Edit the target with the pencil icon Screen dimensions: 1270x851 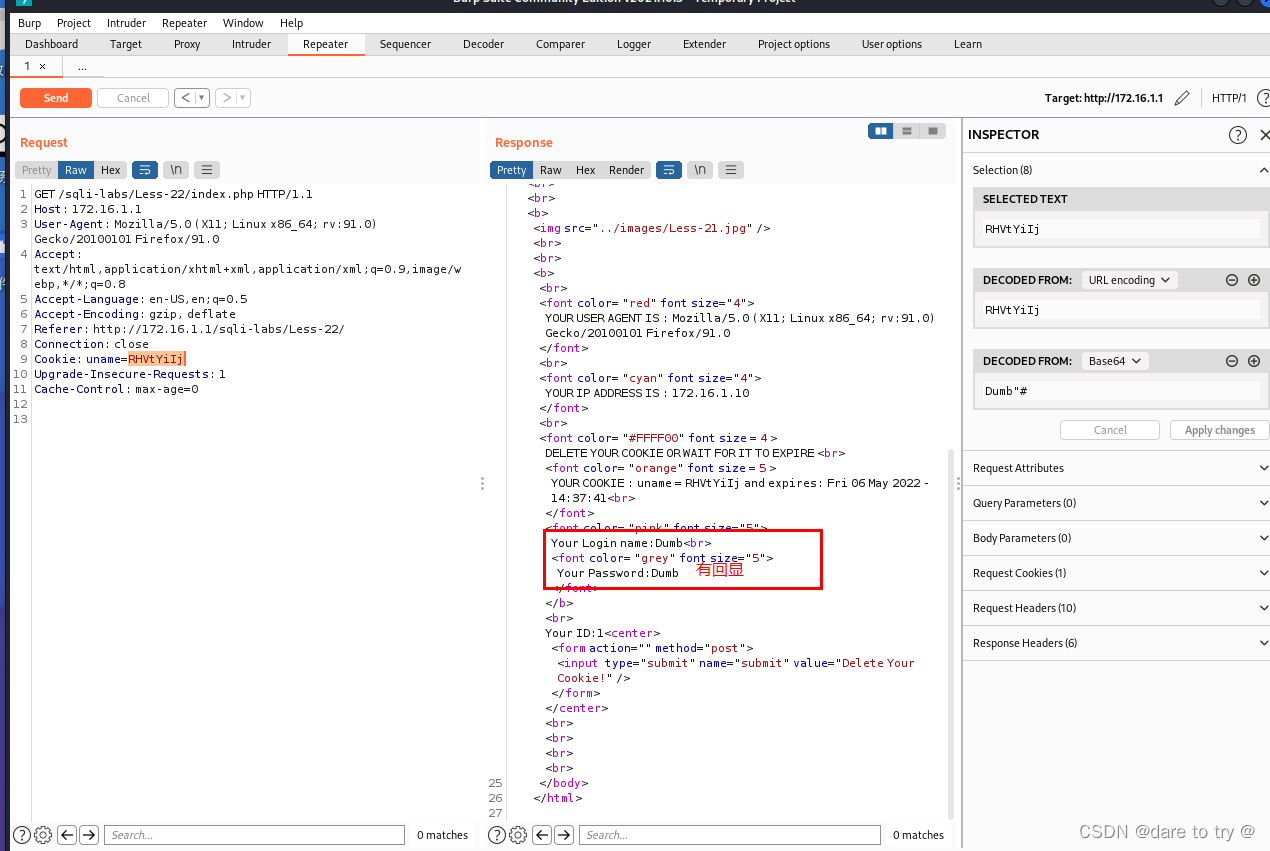click(x=1182, y=98)
